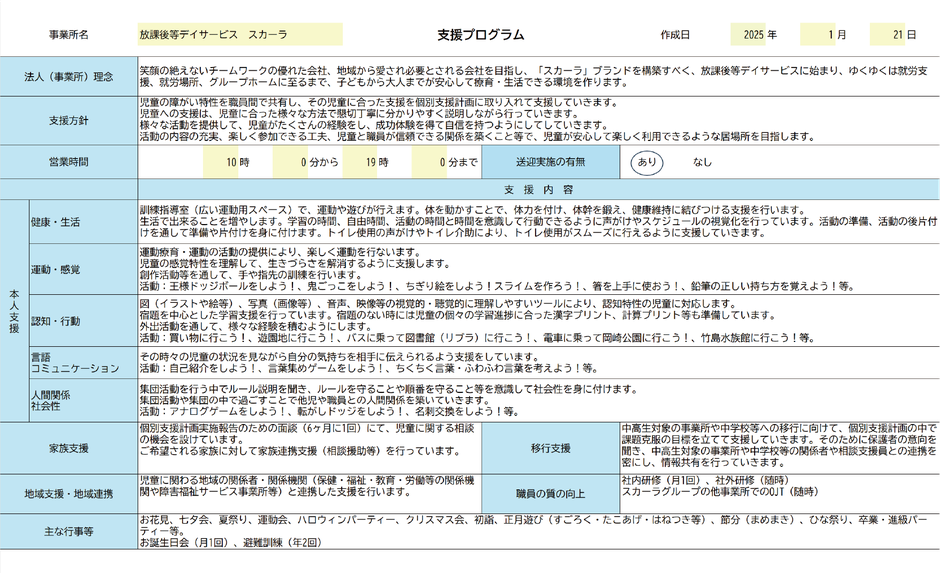Select the 本人支援 vertical header cell
Viewport: 940px width, 573px height.
point(14,311)
